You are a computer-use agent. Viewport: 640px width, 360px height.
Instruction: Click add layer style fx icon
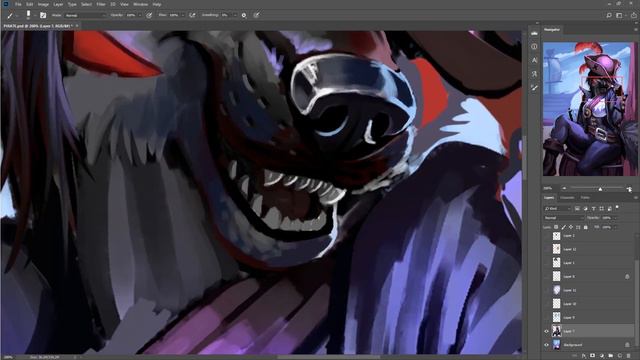tap(584, 356)
